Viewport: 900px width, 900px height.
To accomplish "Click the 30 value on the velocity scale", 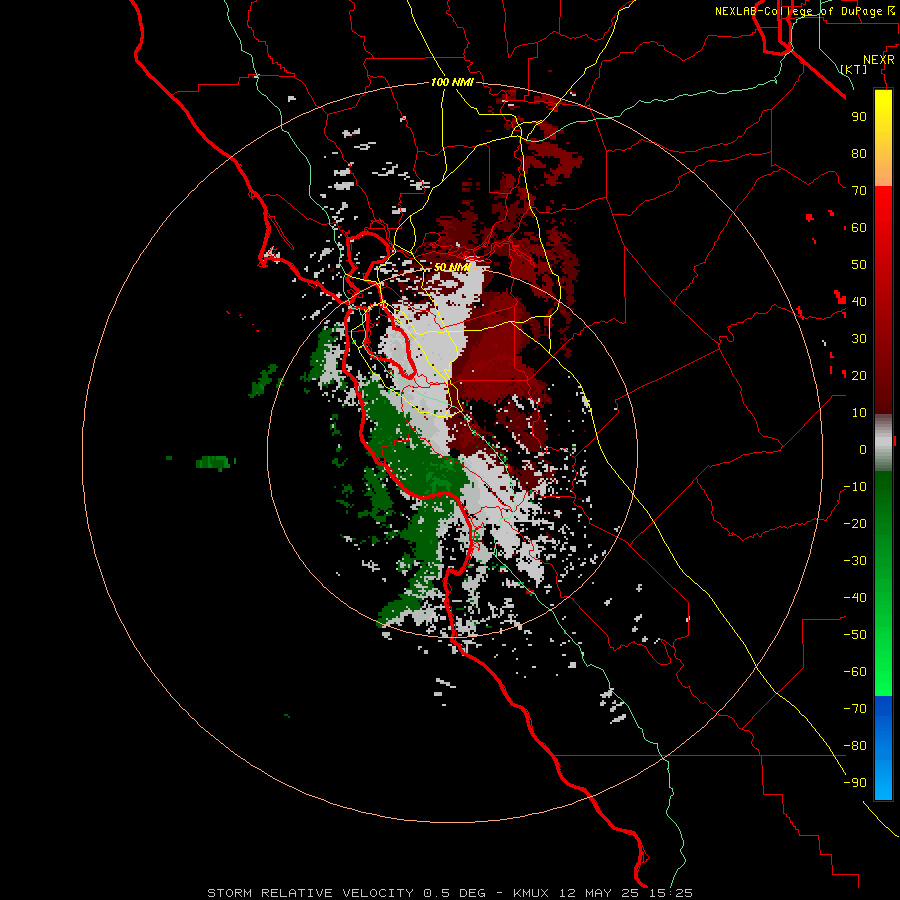I will (x=859, y=339).
